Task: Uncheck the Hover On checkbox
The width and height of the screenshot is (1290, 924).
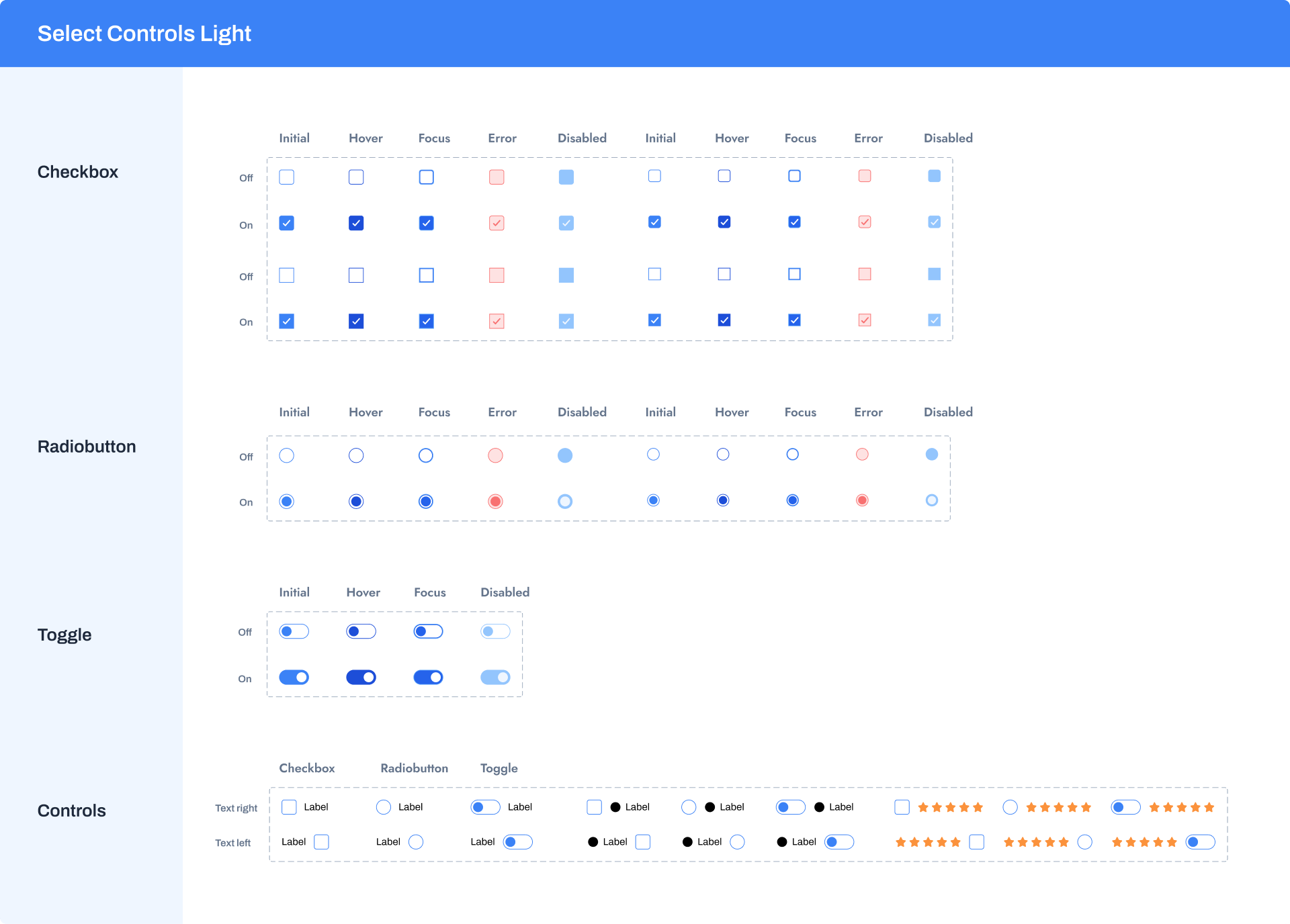Action: point(356,222)
